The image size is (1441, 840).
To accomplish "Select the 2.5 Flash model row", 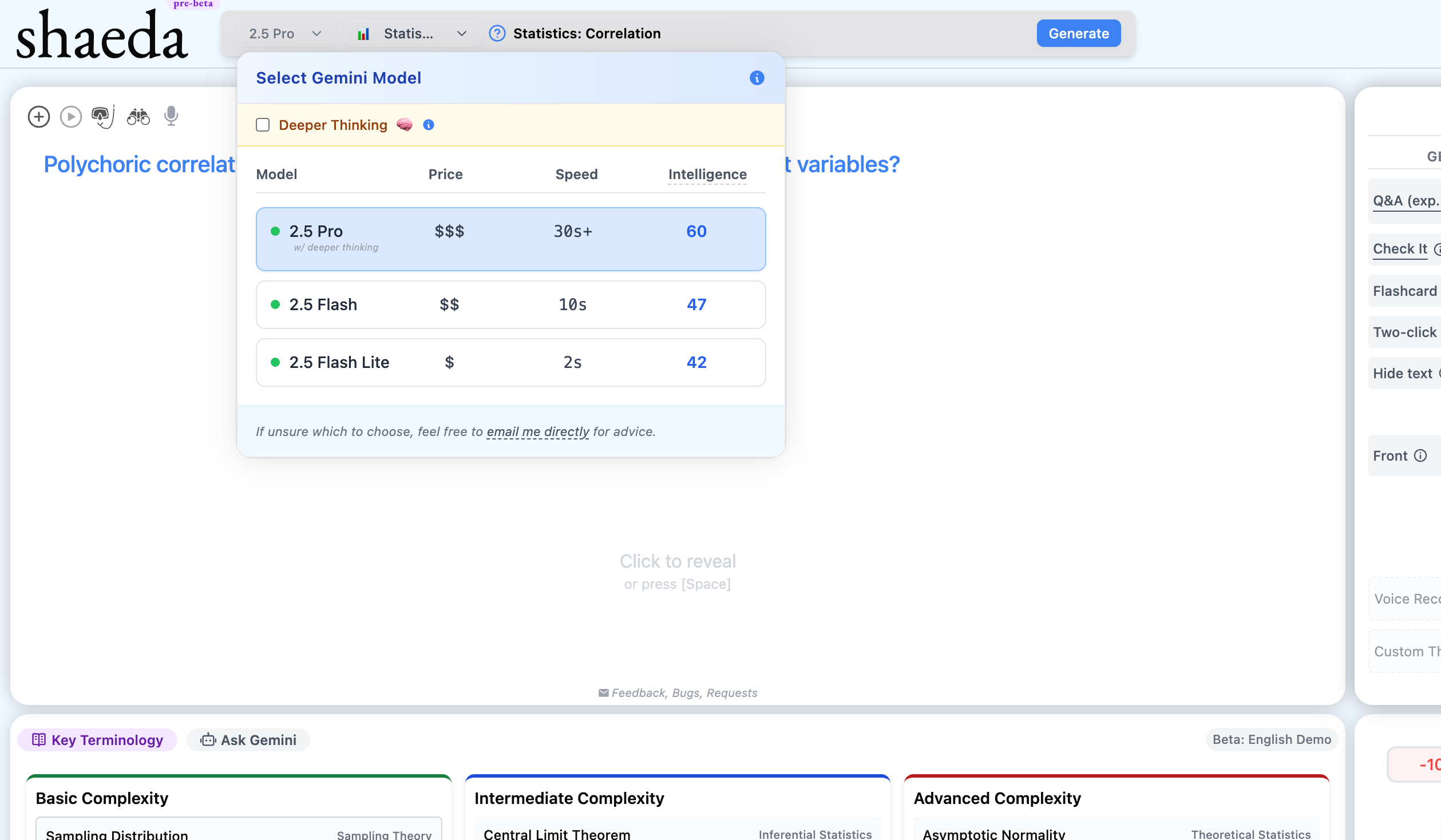I will click(x=510, y=304).
